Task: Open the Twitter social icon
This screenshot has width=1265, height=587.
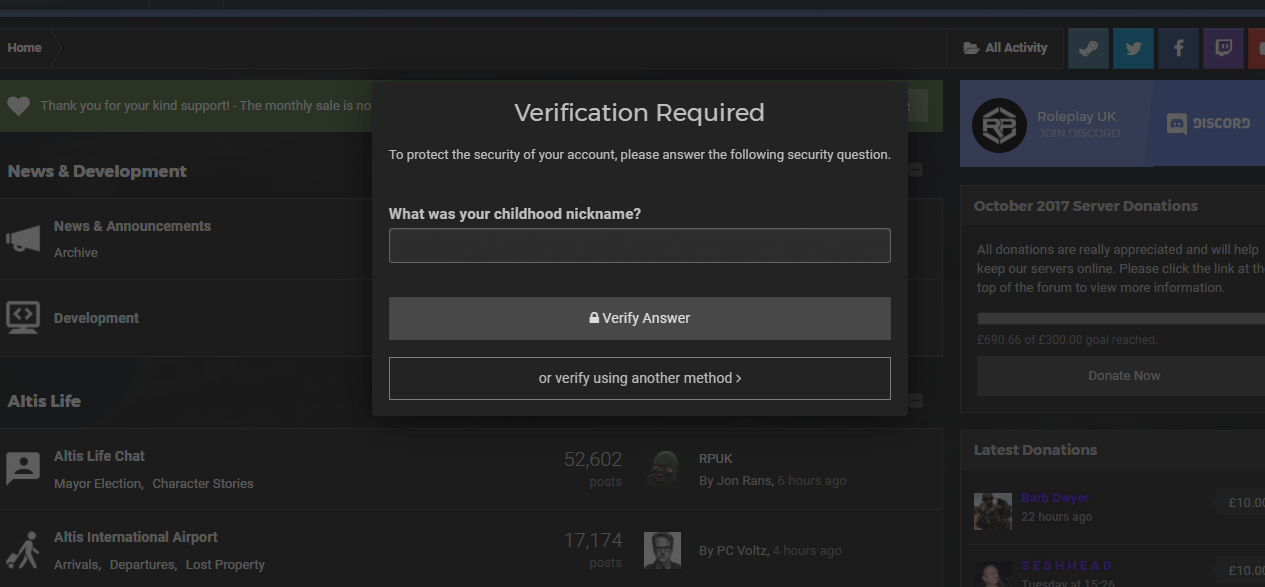Action: pos(1133,48)
